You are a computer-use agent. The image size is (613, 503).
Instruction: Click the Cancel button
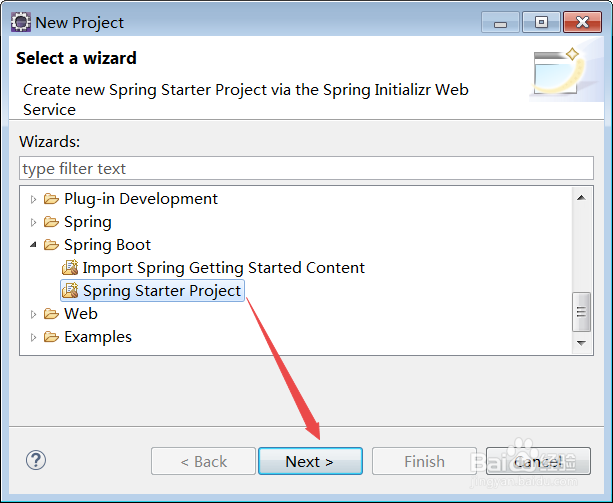point(538,461)
